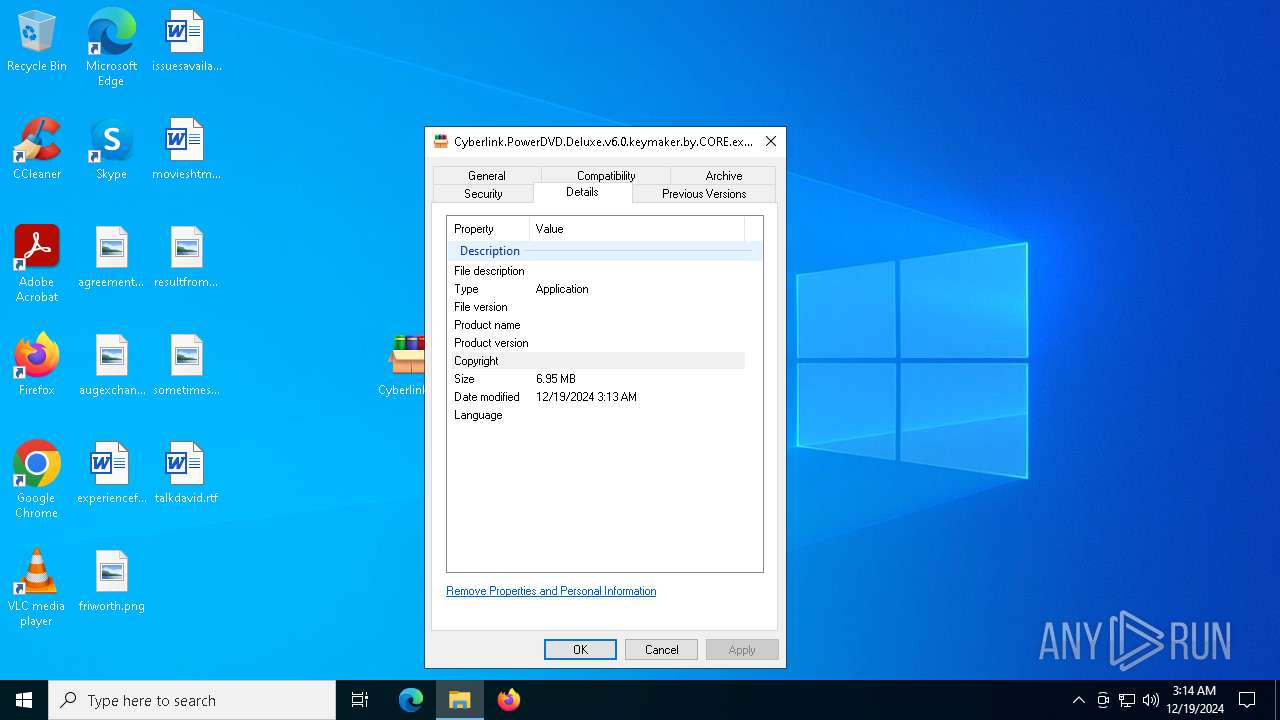Select the CCleaner desktop shortcut
The height and width of the screenshot is (720, 1280).
click(x=37, y=150)
